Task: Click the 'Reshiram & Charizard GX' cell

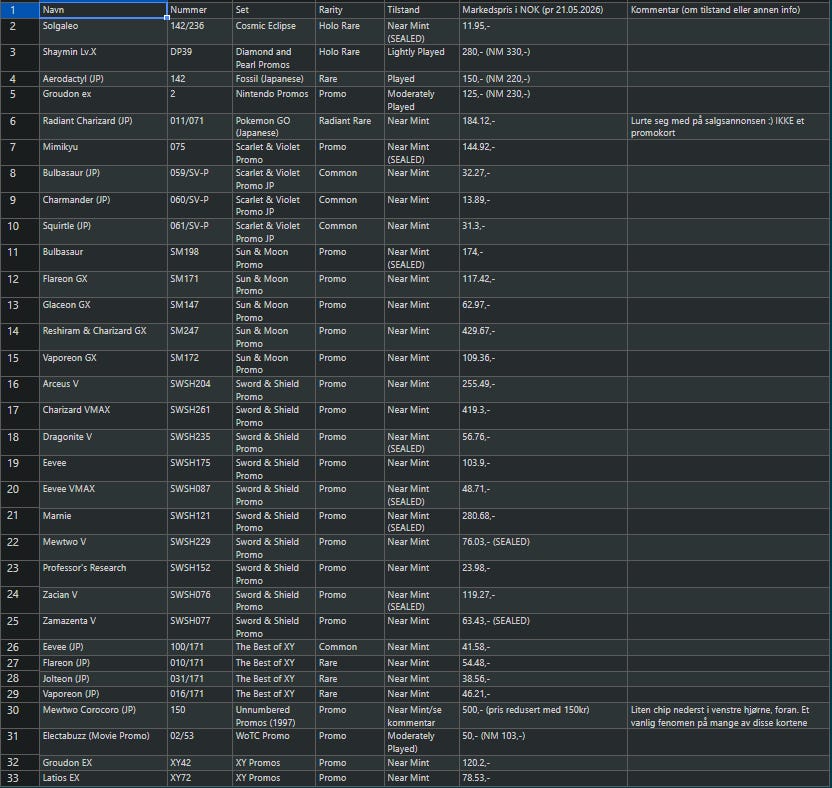Action: point(103,337)
